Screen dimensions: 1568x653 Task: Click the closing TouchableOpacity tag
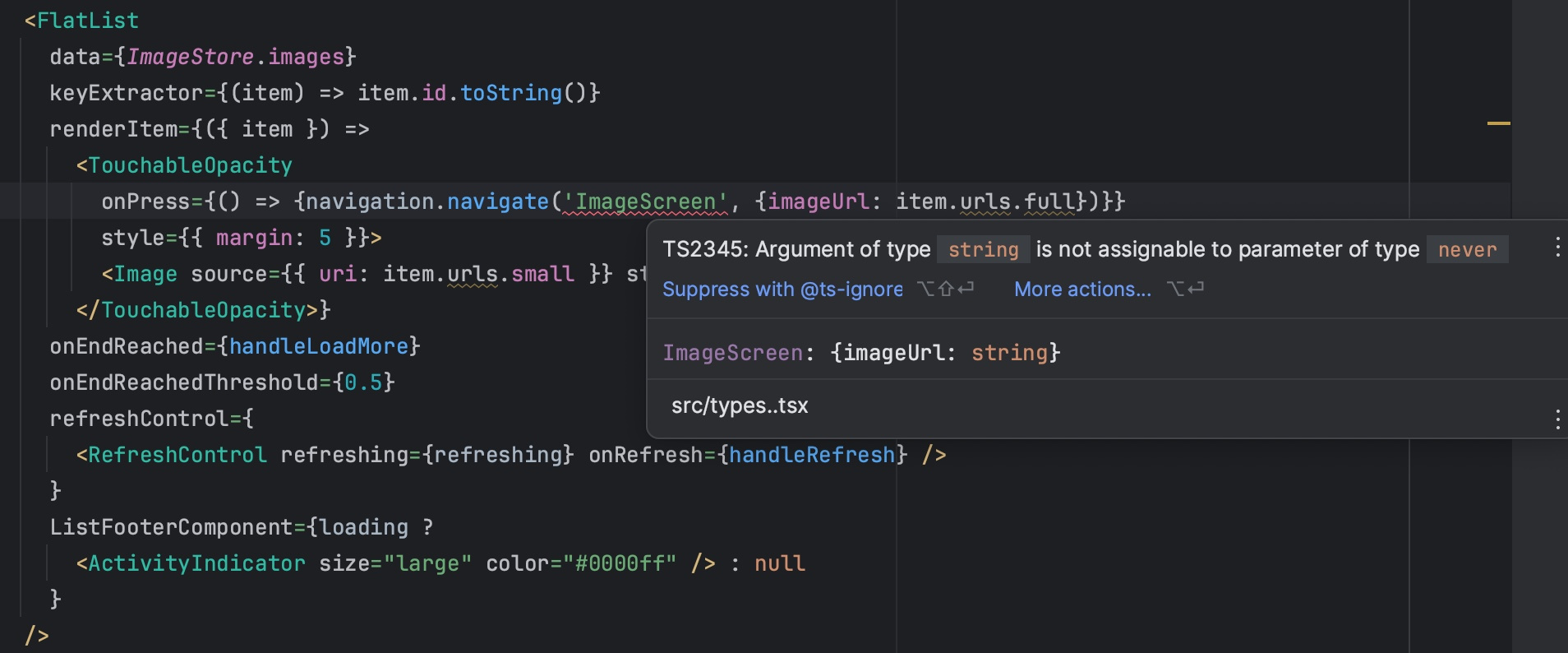[197, 310]
